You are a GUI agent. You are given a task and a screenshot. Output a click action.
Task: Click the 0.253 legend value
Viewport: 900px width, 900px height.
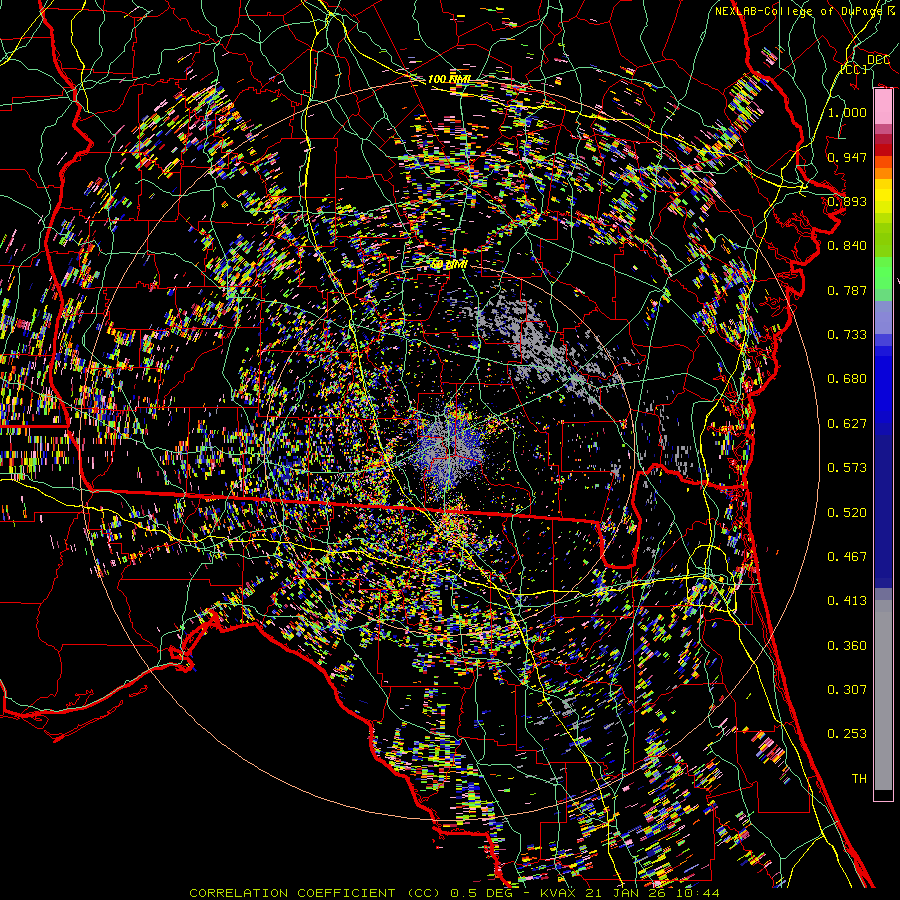point(847,734)
